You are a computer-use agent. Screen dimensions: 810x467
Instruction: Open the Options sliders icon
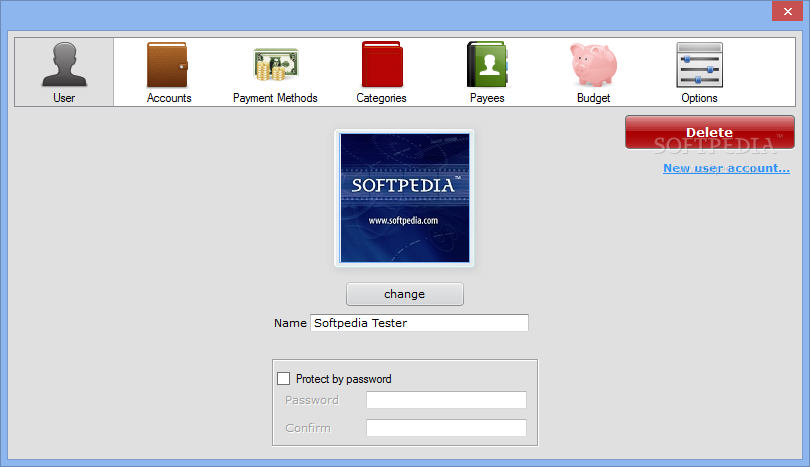[699, 65]
